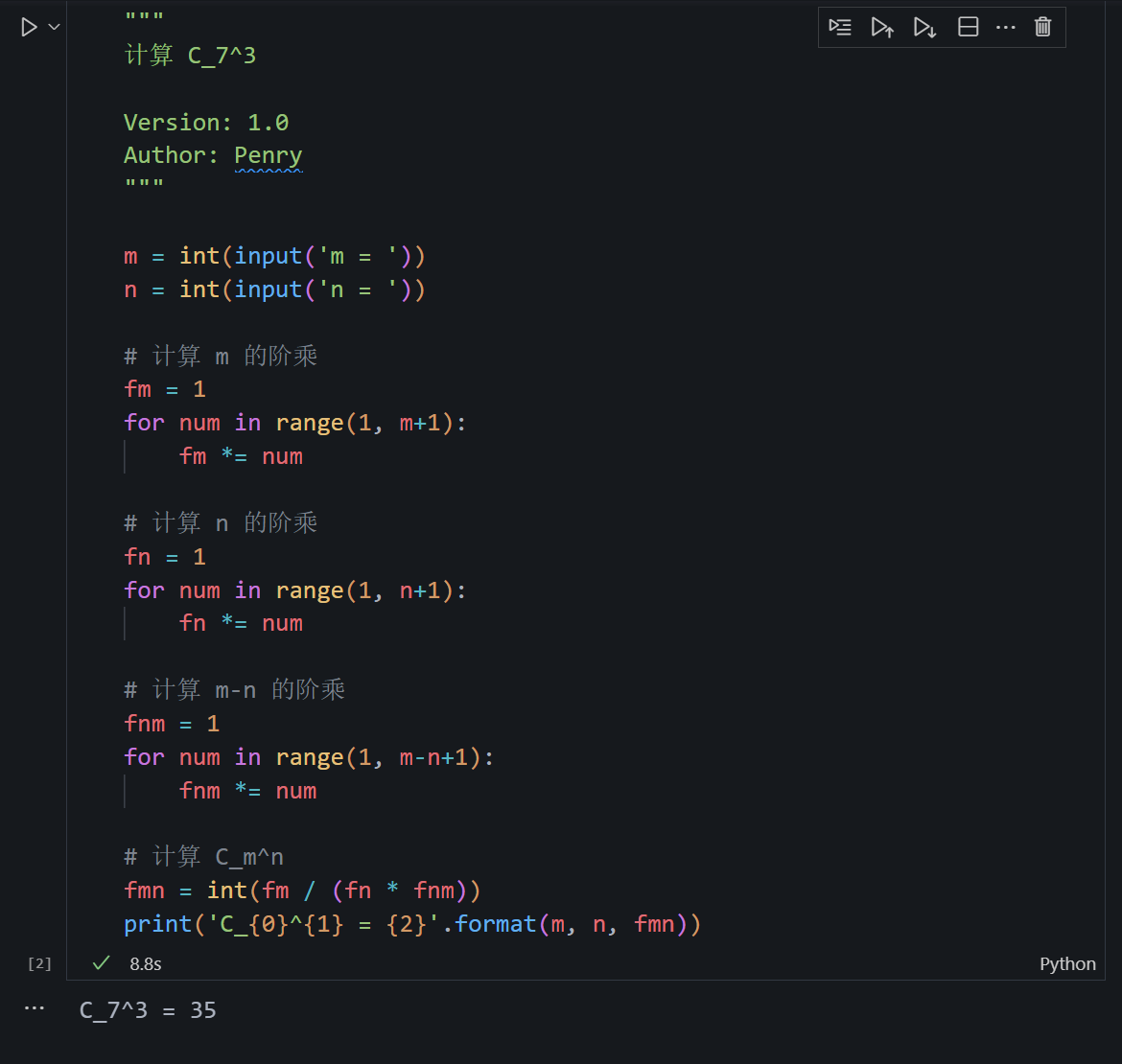Click the output text C_7^3 = 35

pos(148,1010)
